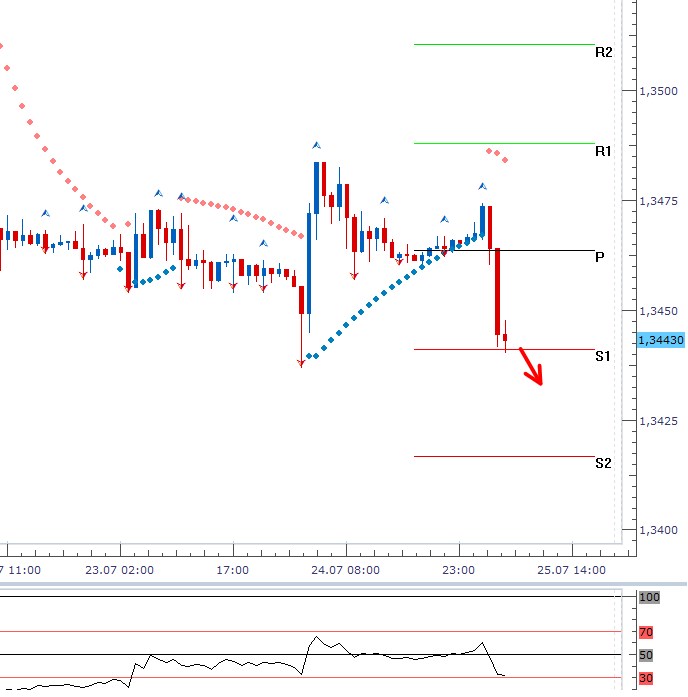Select the green R2 resistance line
The width and height of the screenshot is (688, 697).
[x=504, y=44]
